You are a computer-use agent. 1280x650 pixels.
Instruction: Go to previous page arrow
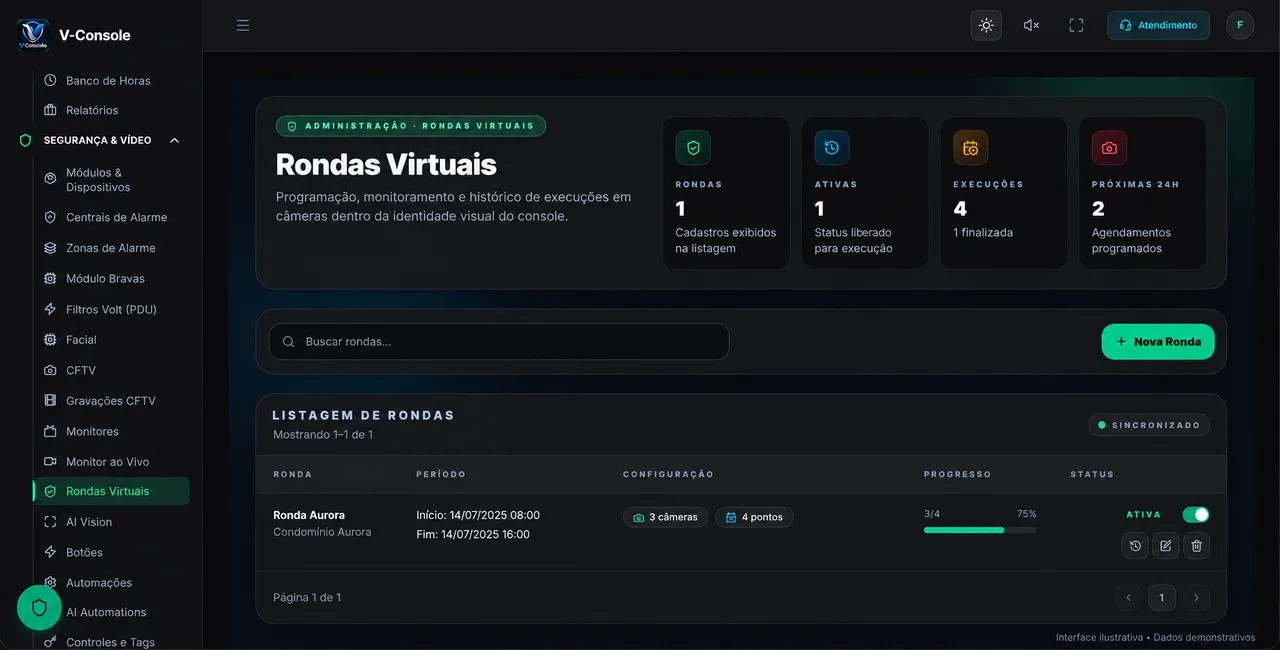click(1128, 598)
